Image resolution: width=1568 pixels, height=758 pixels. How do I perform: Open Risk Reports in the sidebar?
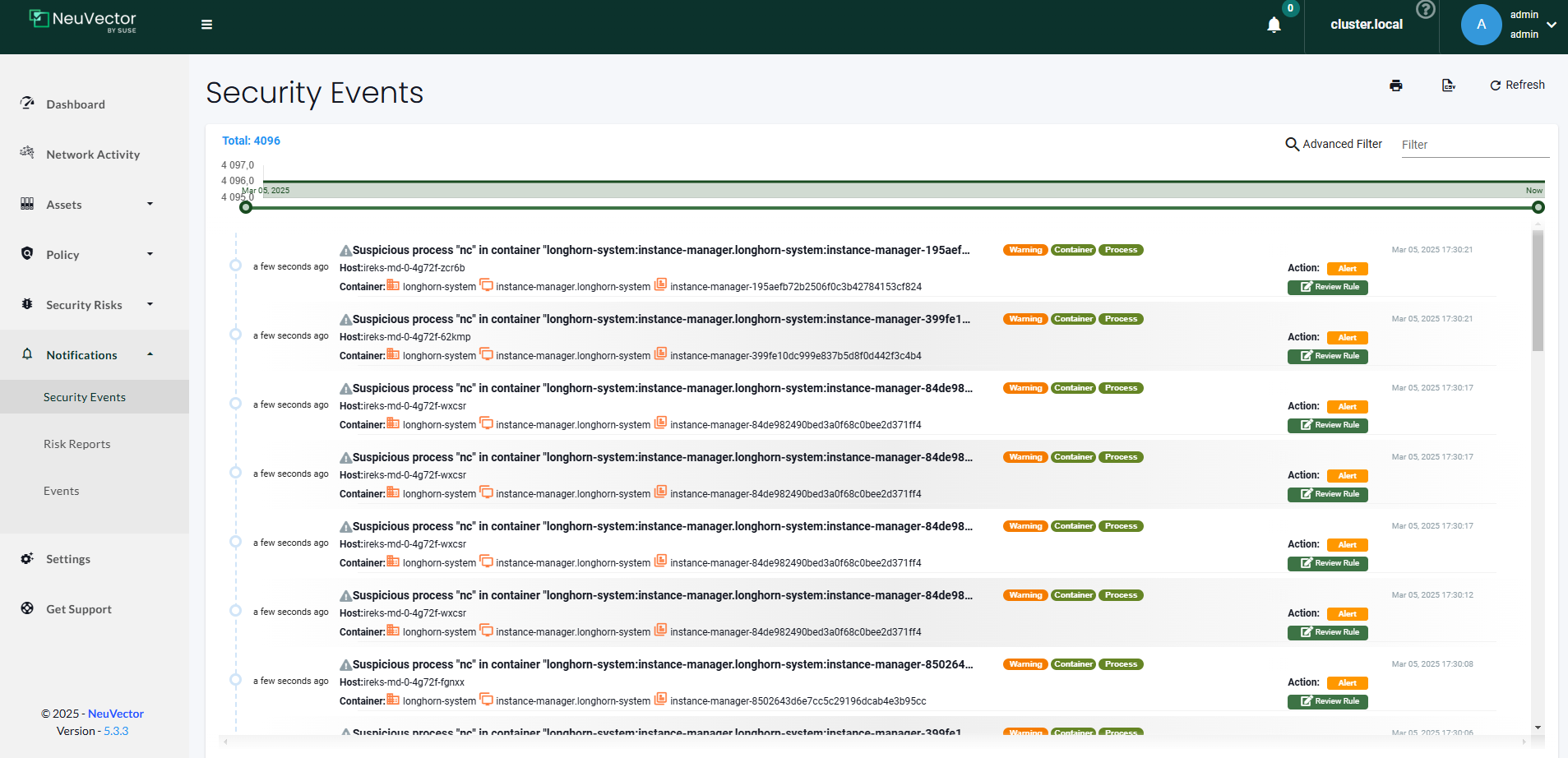(x=76, y=444)
